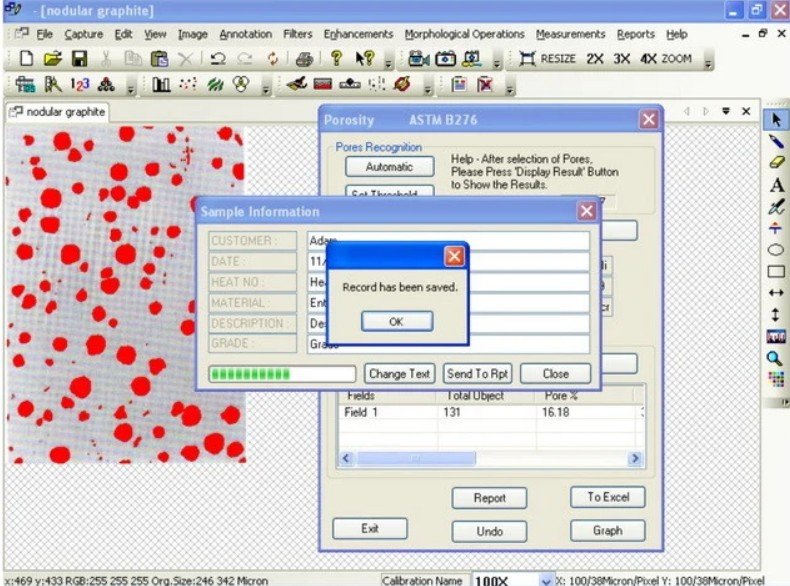Click the Redo arrow icon

pyautogui.click(x=245, y=59)
